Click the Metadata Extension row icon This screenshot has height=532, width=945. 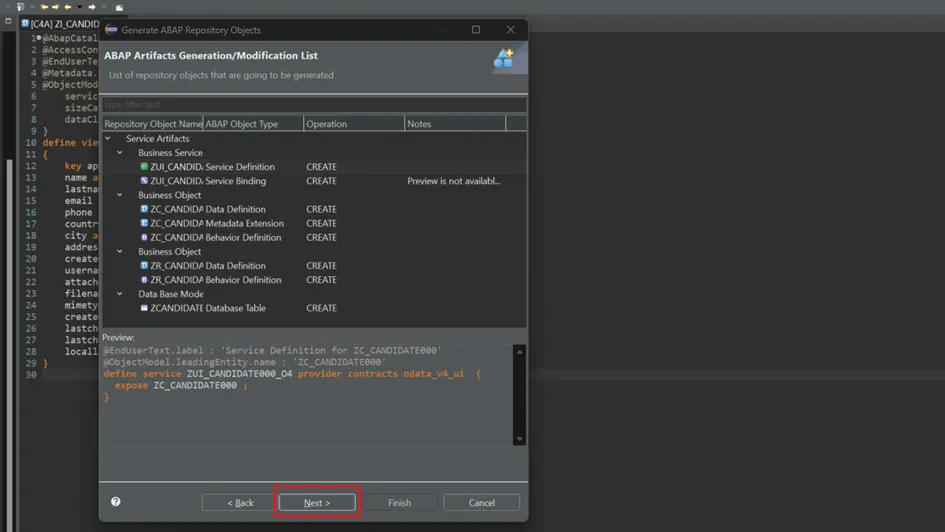144,223
